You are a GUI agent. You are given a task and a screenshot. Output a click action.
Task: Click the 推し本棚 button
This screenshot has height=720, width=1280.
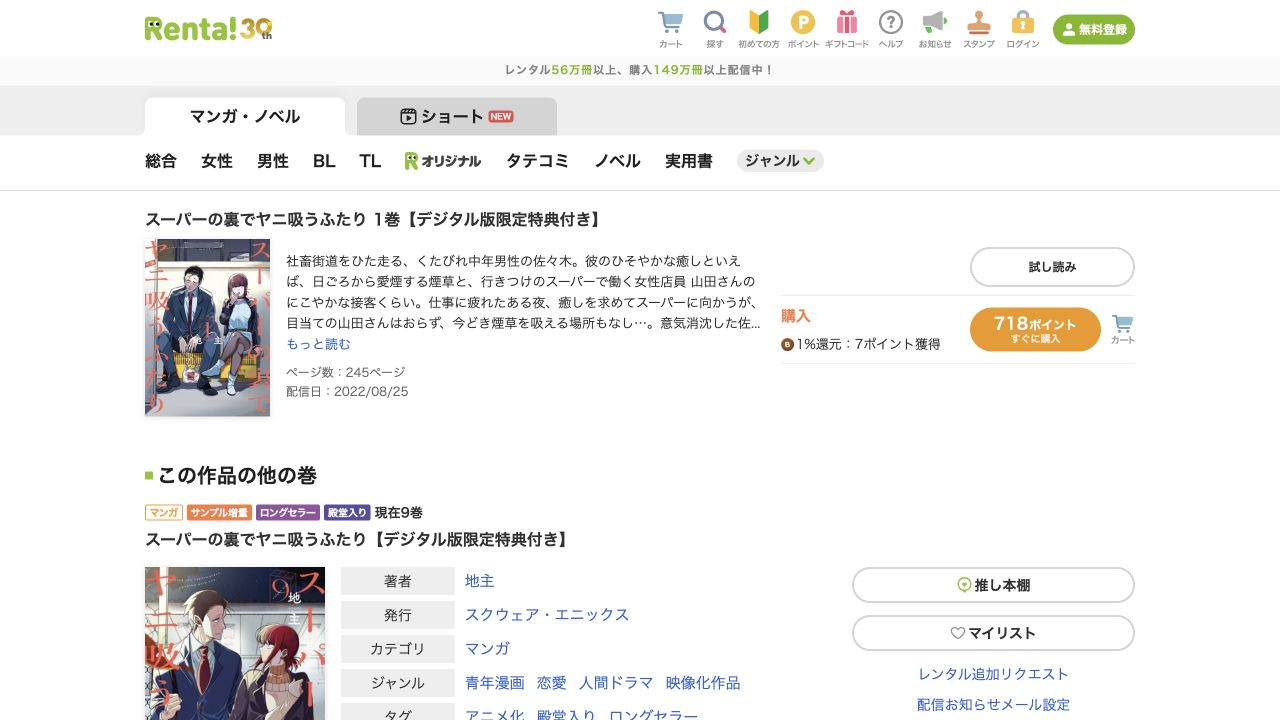993,585
